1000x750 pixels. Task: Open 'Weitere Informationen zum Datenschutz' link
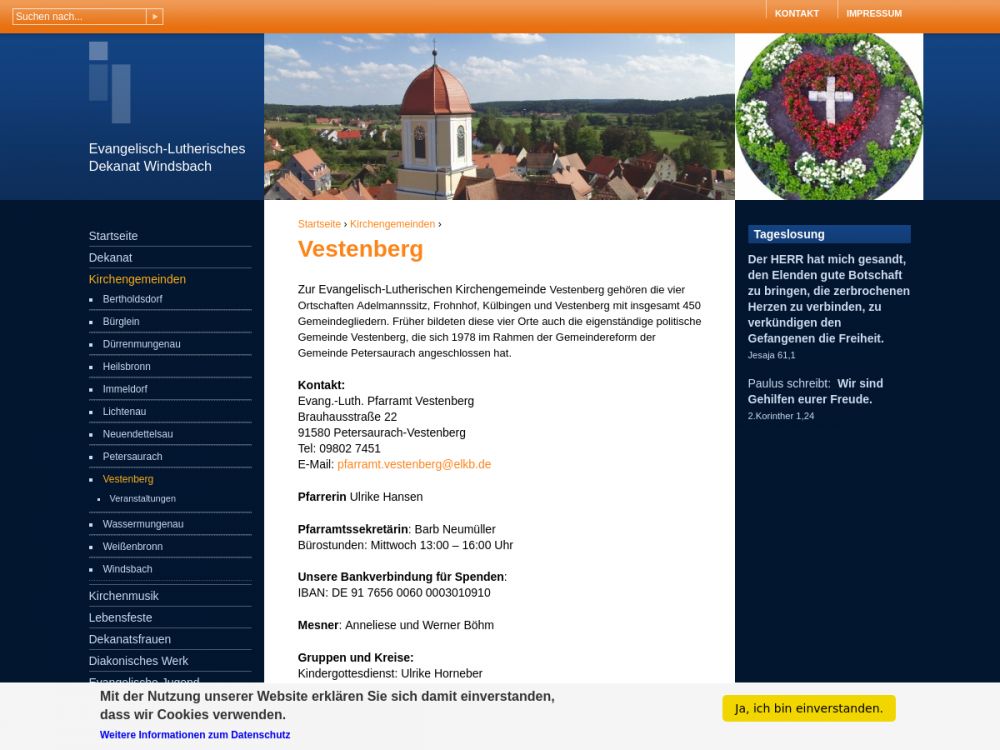(195, 735)
